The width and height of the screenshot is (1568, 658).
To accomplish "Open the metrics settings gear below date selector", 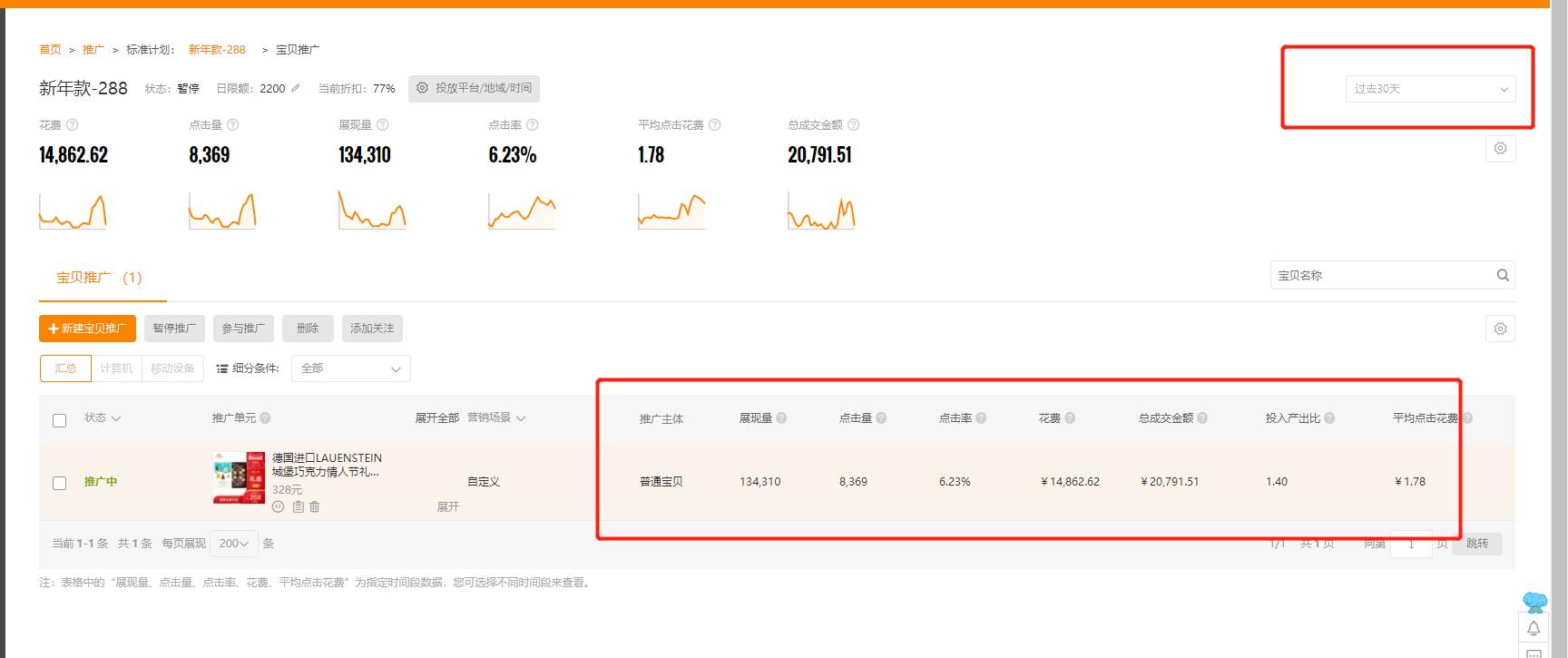I will (x=1500, y=148).
